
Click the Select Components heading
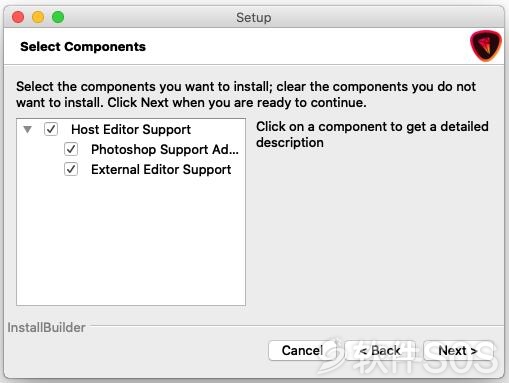click(x=83, y=47)
